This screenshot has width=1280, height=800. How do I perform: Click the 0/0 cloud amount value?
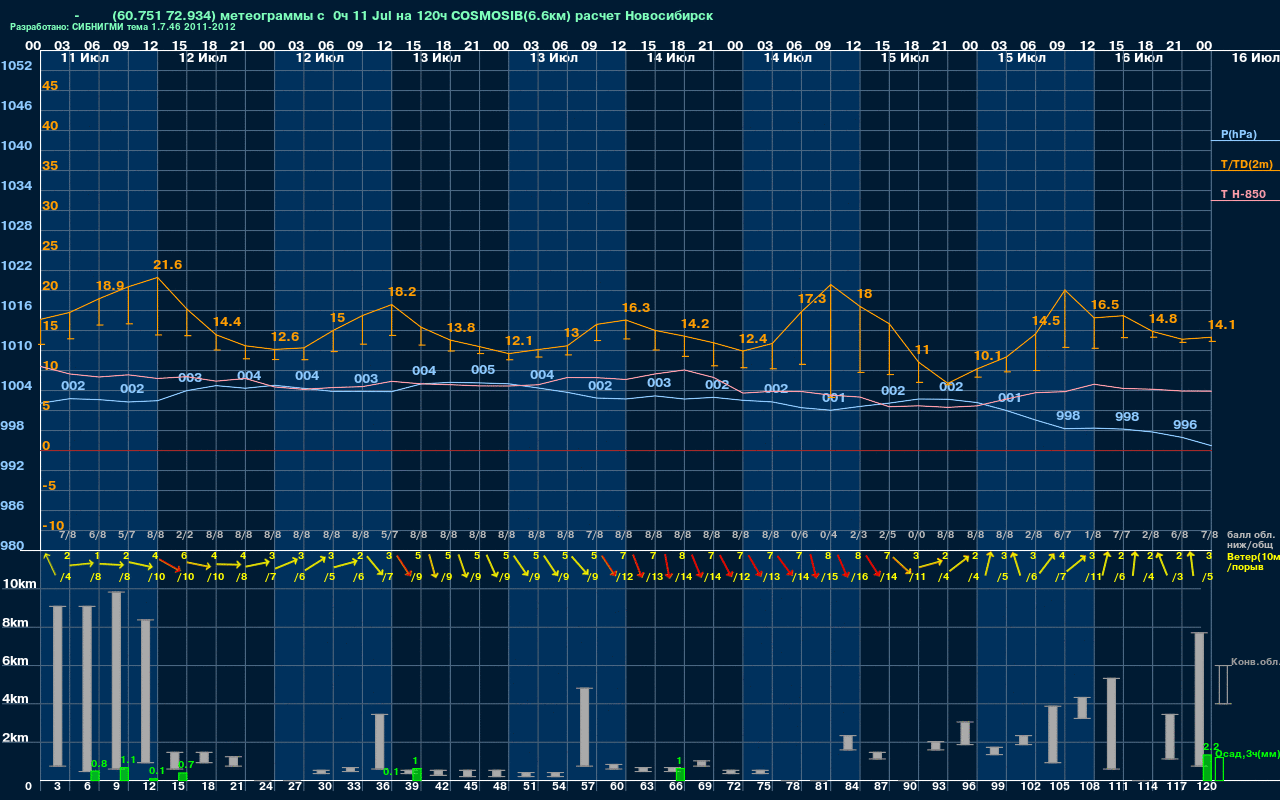(917, 535)
